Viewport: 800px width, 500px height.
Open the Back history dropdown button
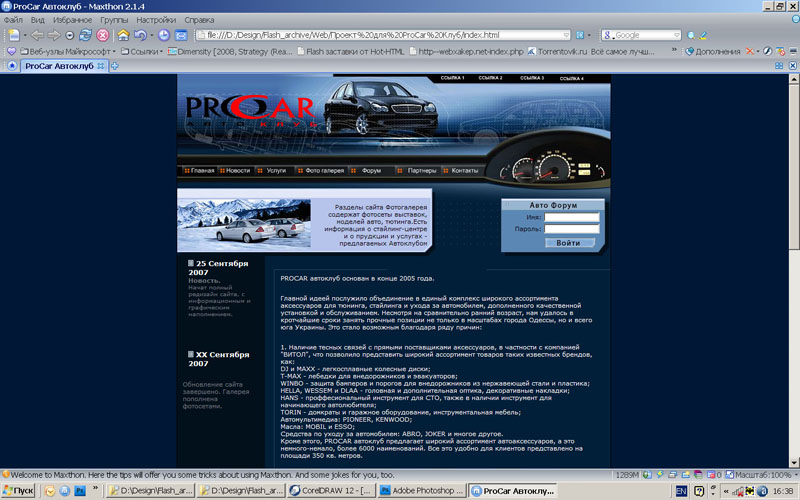[69, 35]
